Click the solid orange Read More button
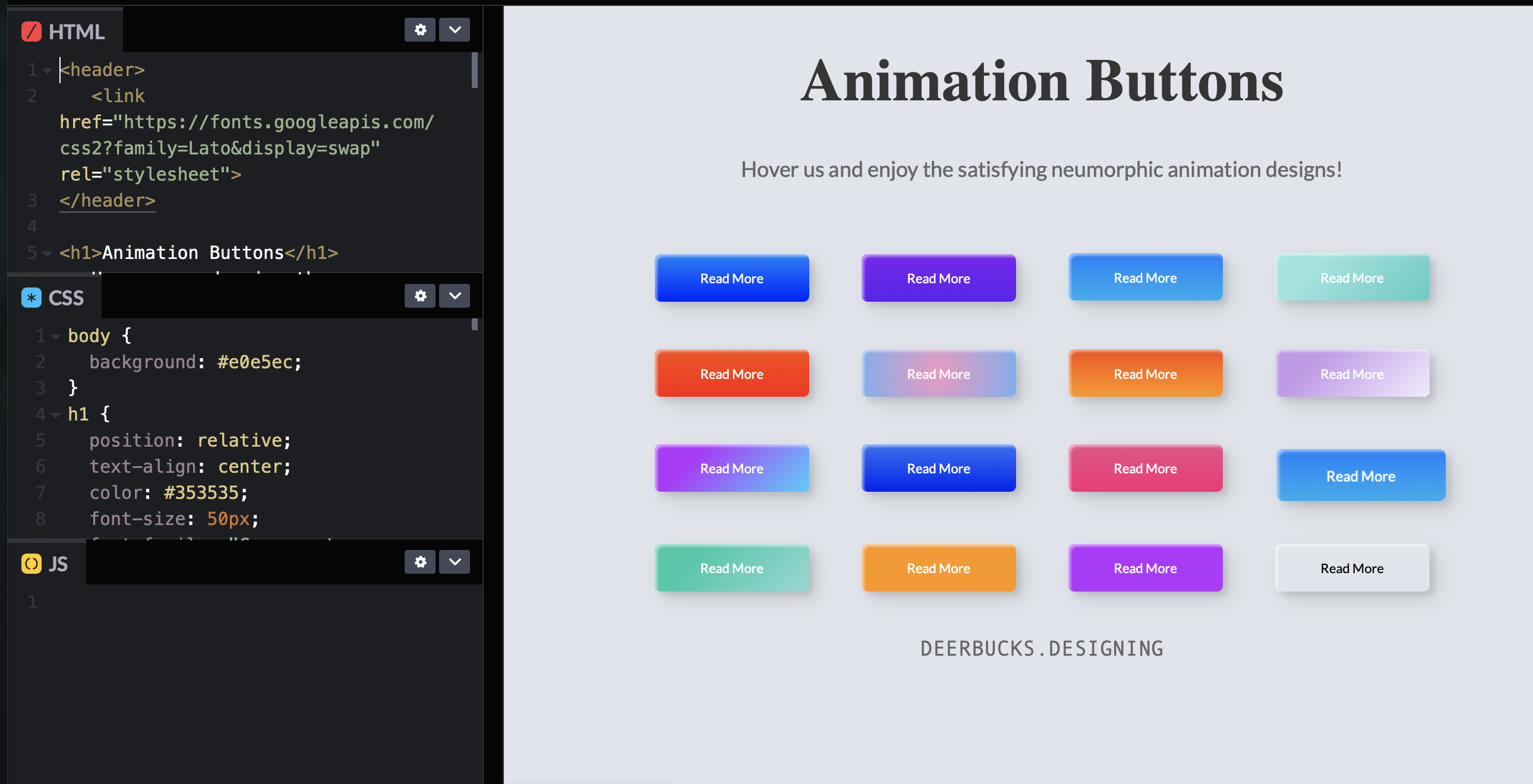The image size is (1533, 784). click(938, 568)
